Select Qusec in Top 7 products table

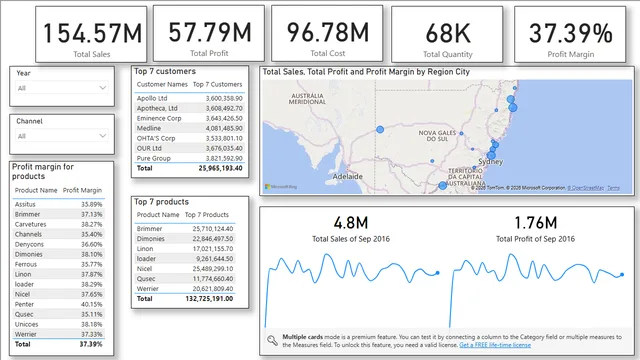pyautogui.click(x=185, y=279)
